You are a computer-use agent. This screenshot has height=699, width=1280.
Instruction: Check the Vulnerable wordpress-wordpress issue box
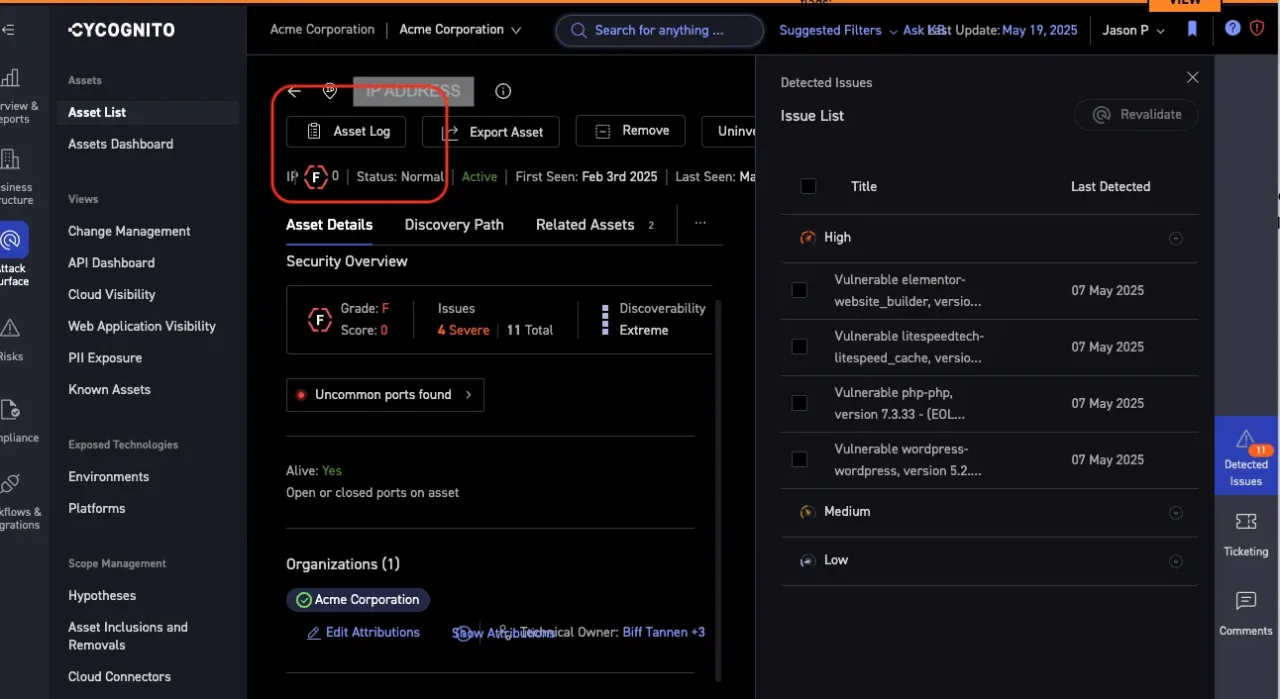point(799,459)
